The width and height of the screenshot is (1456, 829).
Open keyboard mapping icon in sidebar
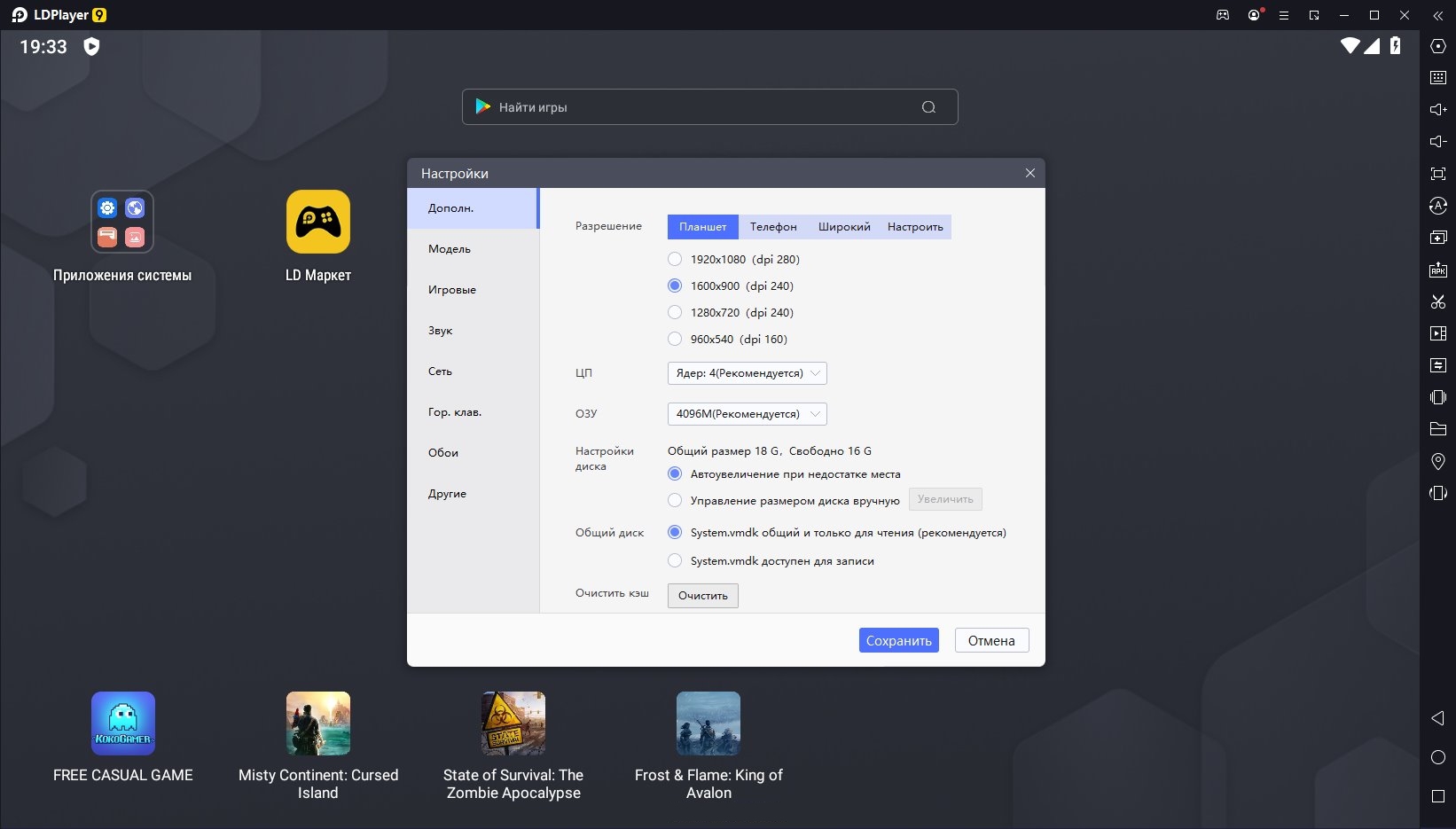click(1438, 78)
